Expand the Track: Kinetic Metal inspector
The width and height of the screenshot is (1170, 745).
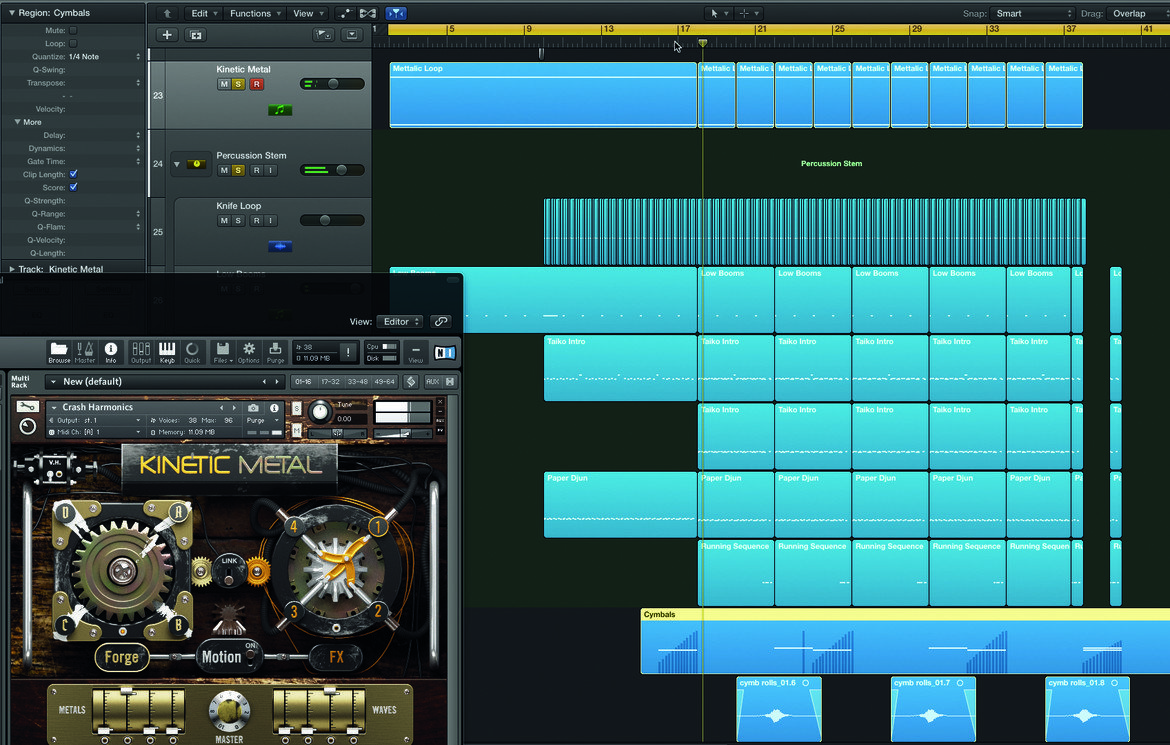[11, 269]
